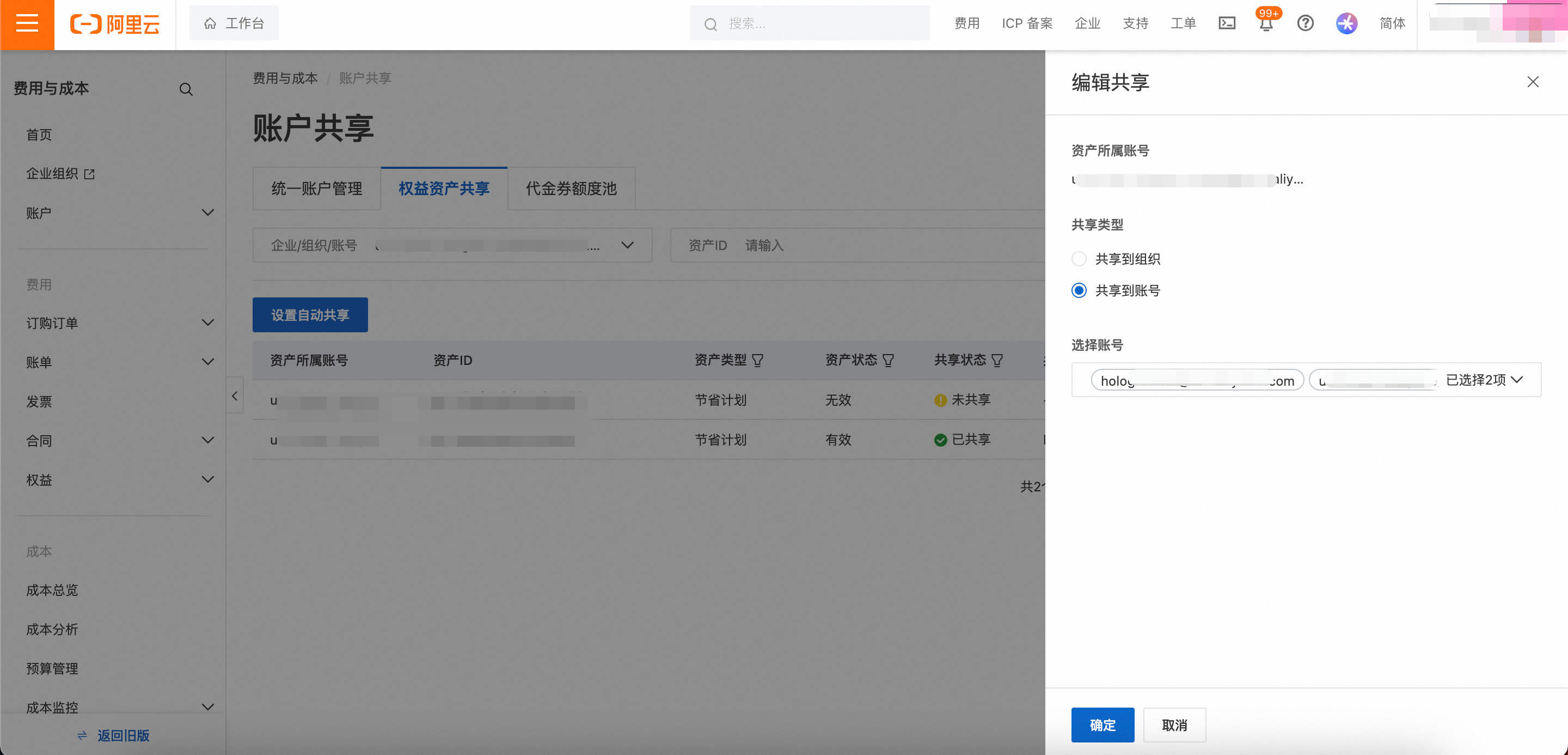
Task: Click 设置自动共享 button
Action: coord(310,315)
